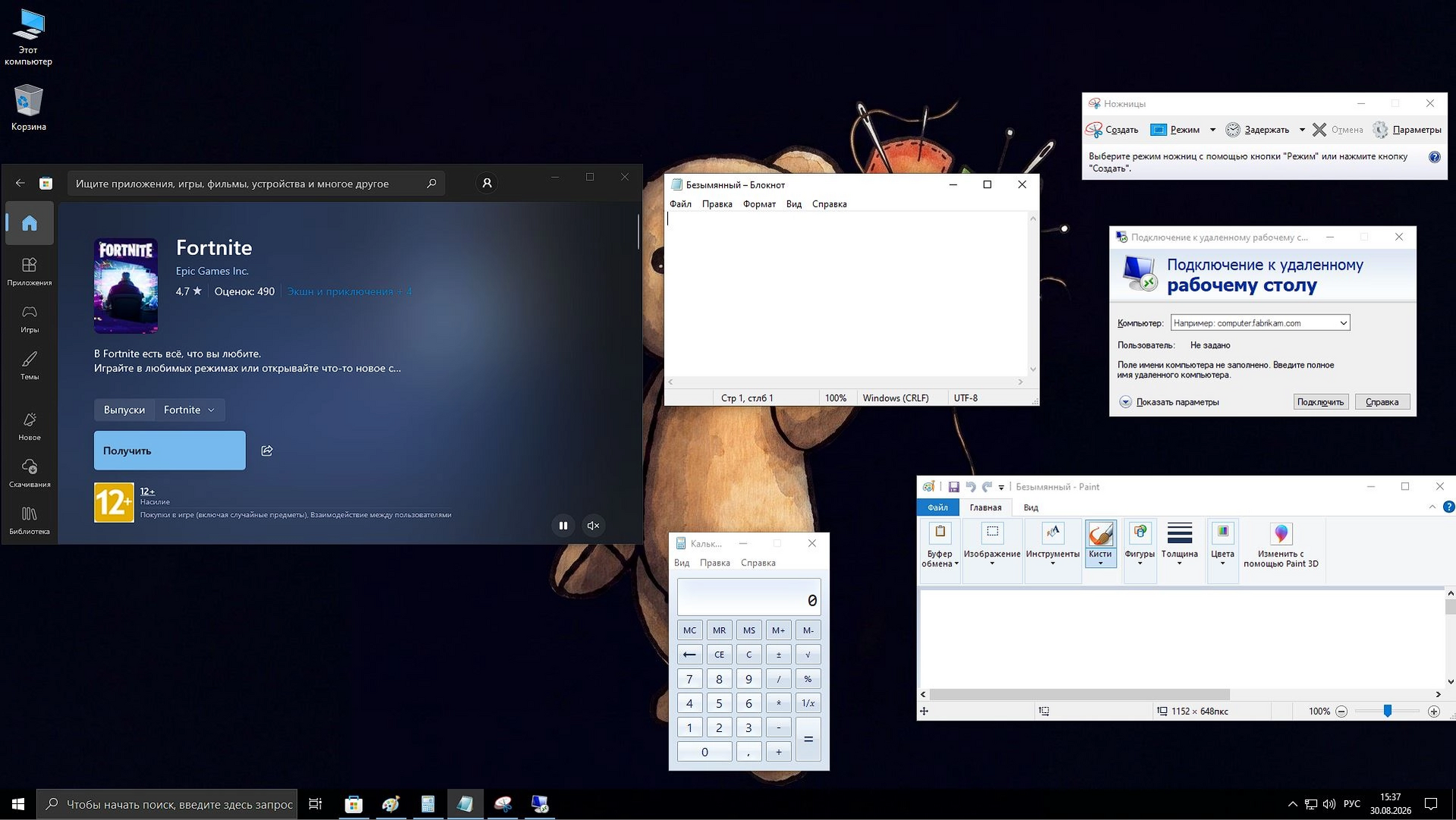
Task: Expand the Fortnite editions dropdown
Action: (190, 410)
